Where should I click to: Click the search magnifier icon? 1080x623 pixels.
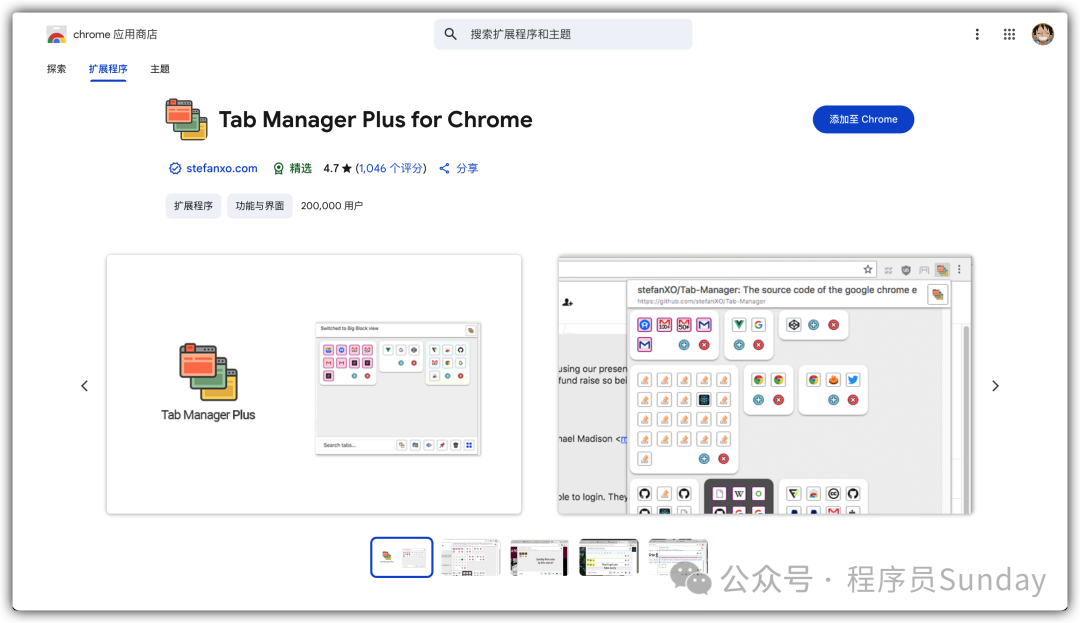coord(451,34)
